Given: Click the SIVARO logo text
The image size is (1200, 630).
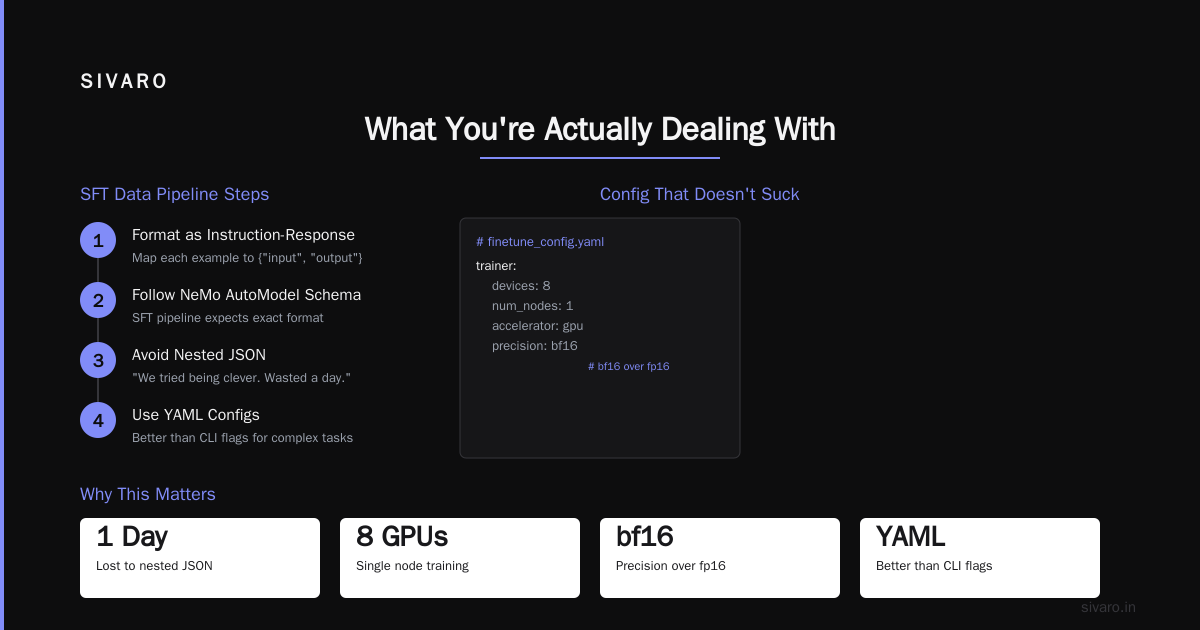Looking at the screenshot, I should (124, 82).
